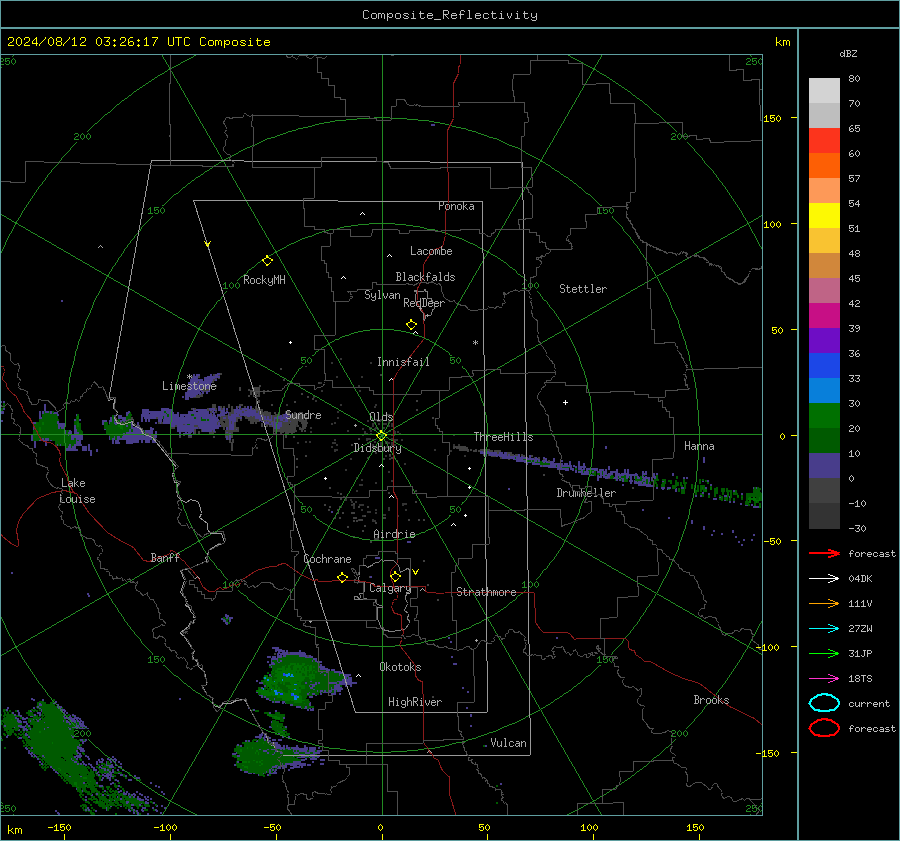The width and height of the screenshot is (900, 841).
Task: Click the Composite_Reflectivity title
Action: coord(450,15)
